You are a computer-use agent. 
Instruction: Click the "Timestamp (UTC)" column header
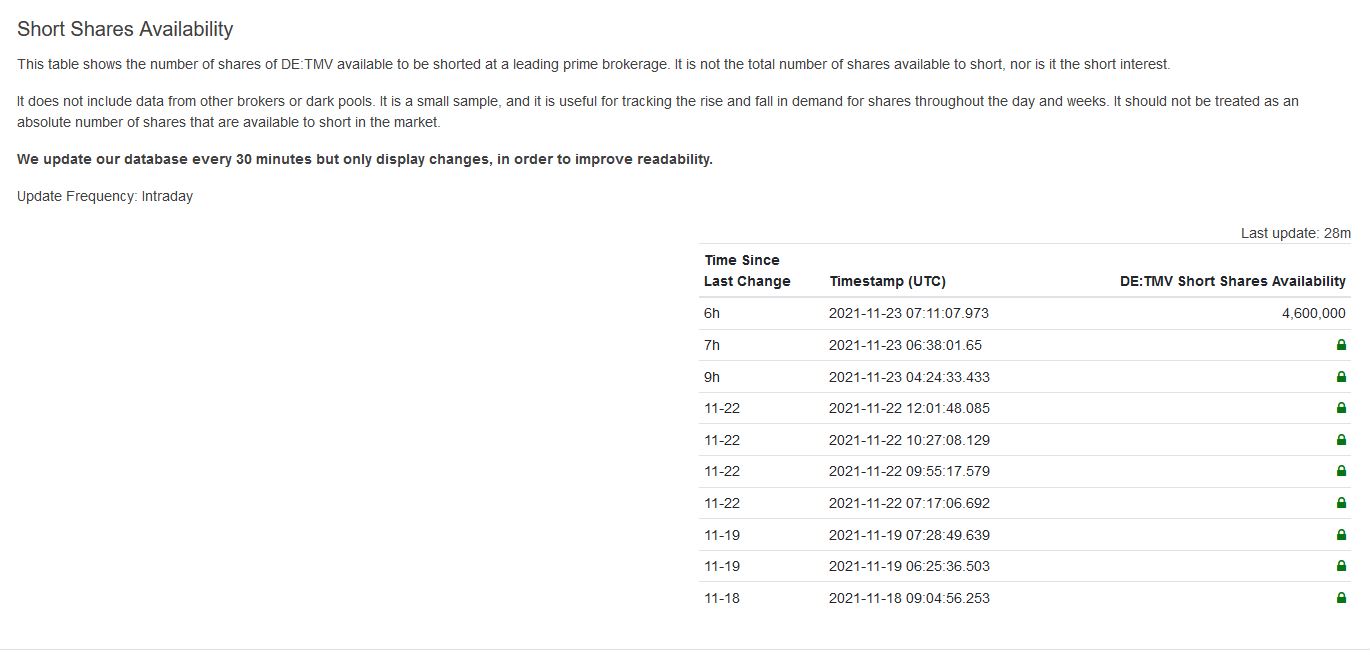click(887, 281)
